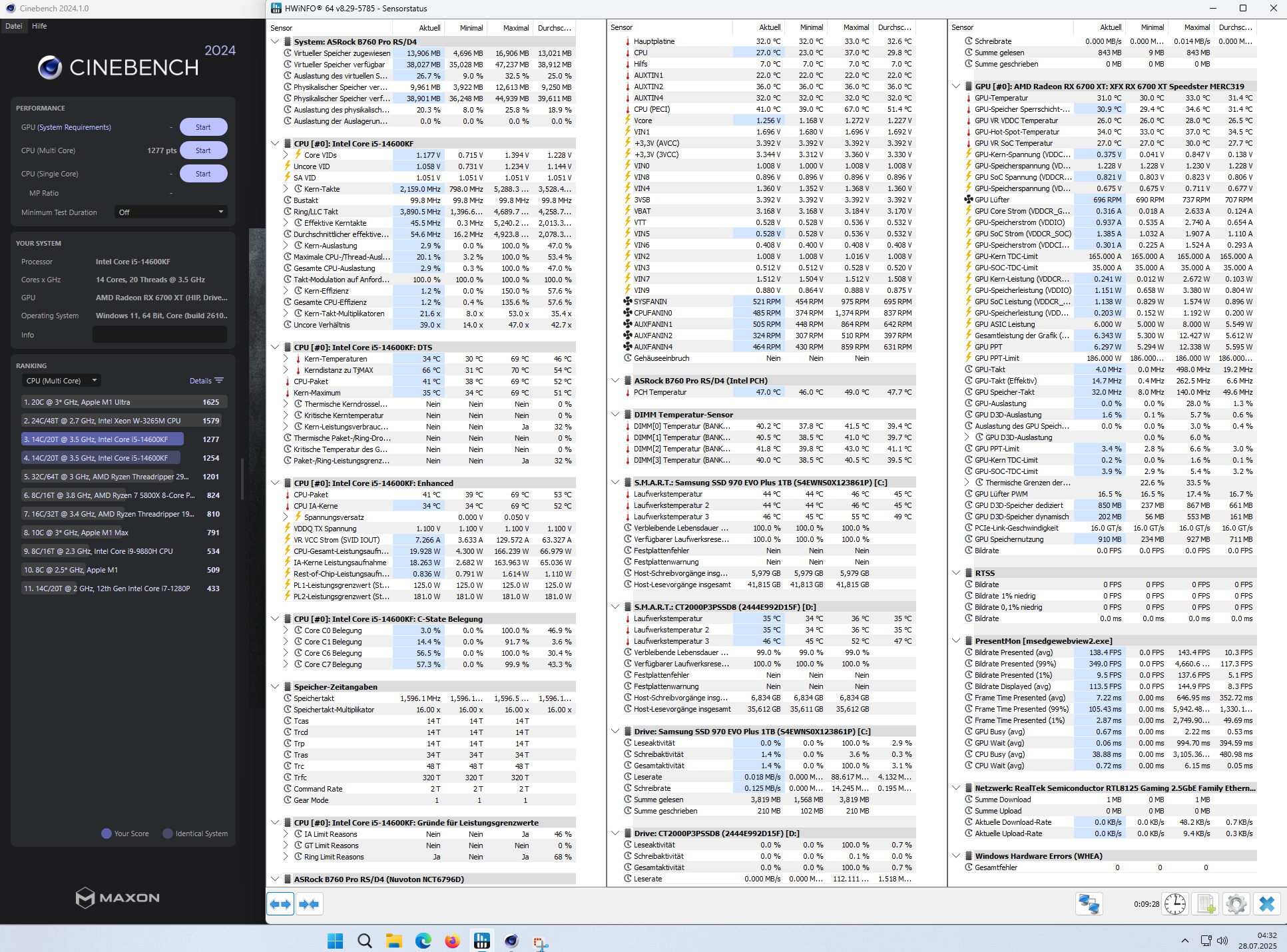Open the HWiNFO remote network monitoring icon
The height and width of the screenshot is (952, 1287).
(x=1089, y=904)
